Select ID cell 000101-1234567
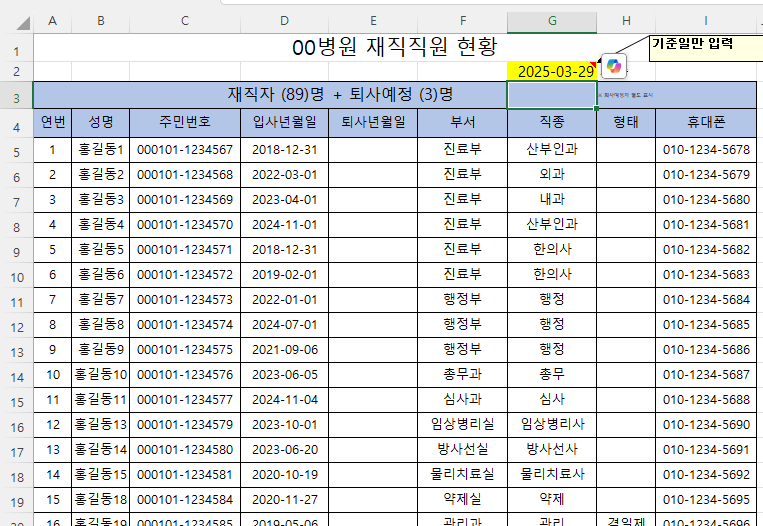 pyautogui.click(x=185, y=149)
